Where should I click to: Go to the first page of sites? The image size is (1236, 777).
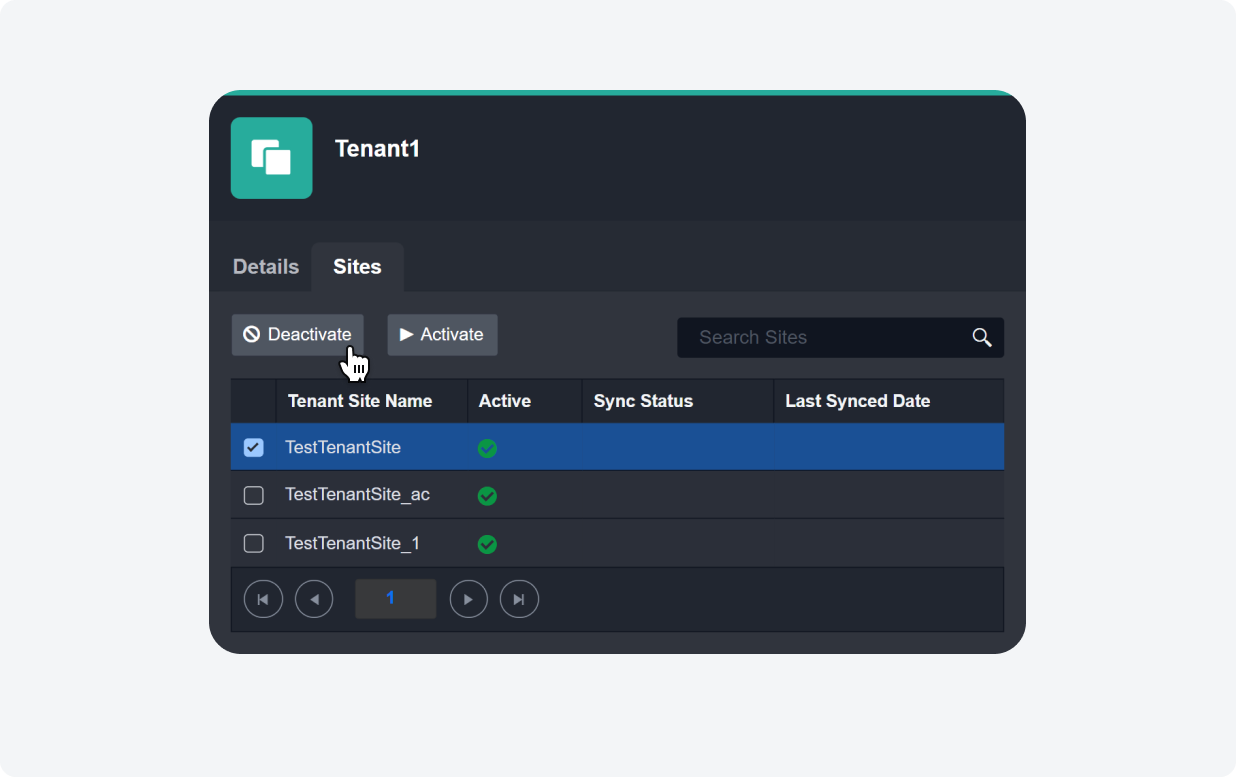[x=263, y=599]
